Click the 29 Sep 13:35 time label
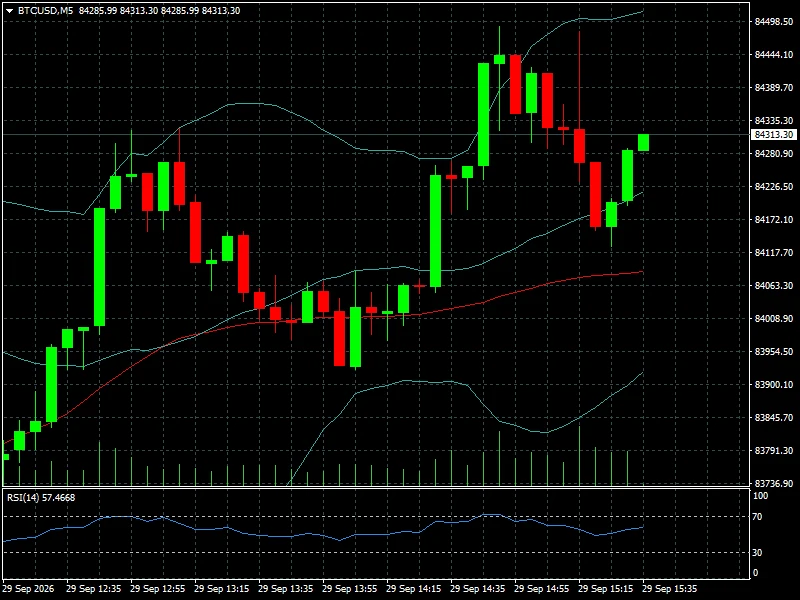 coord(286,589)
